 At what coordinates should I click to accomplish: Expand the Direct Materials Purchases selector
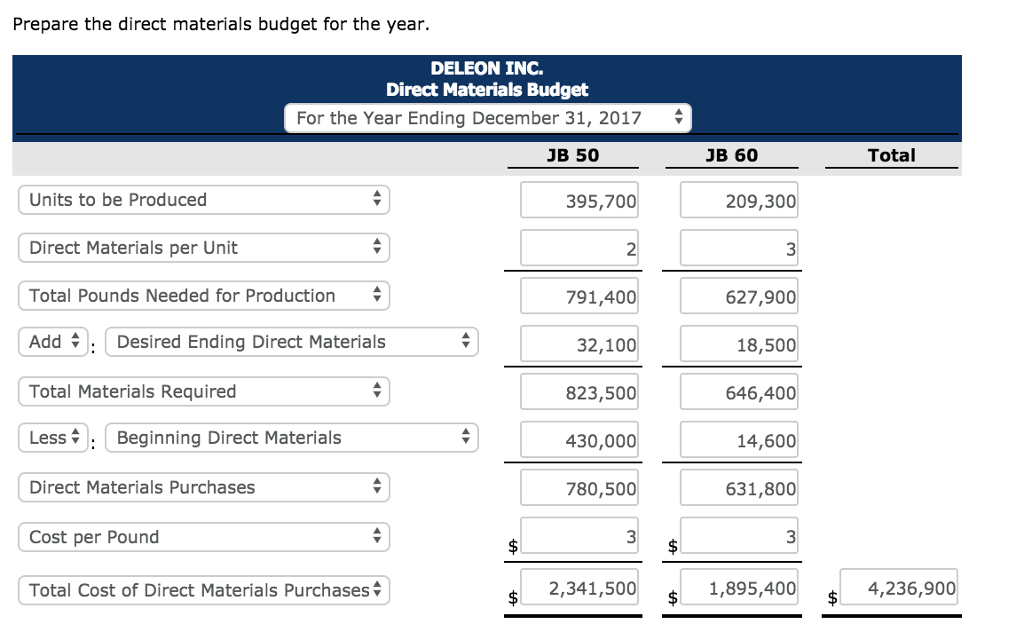coord(204,487)
